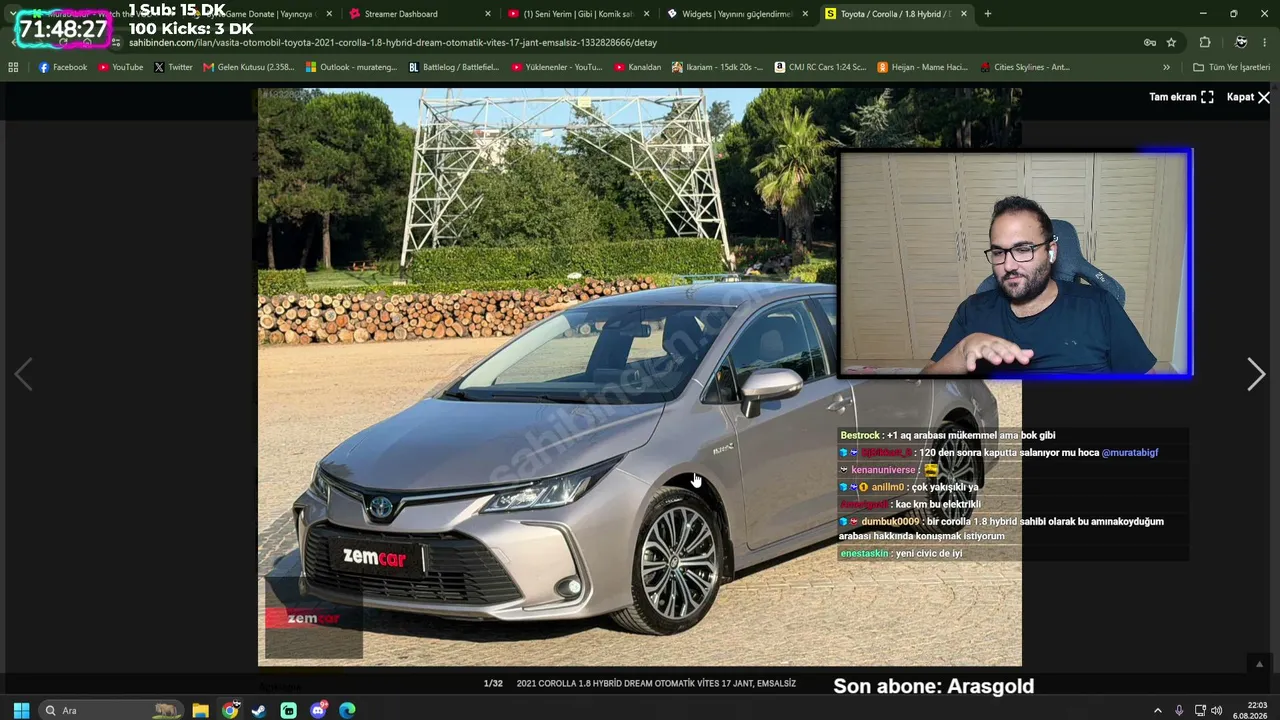Open network settings from the tray icon

click(1200, 711)
